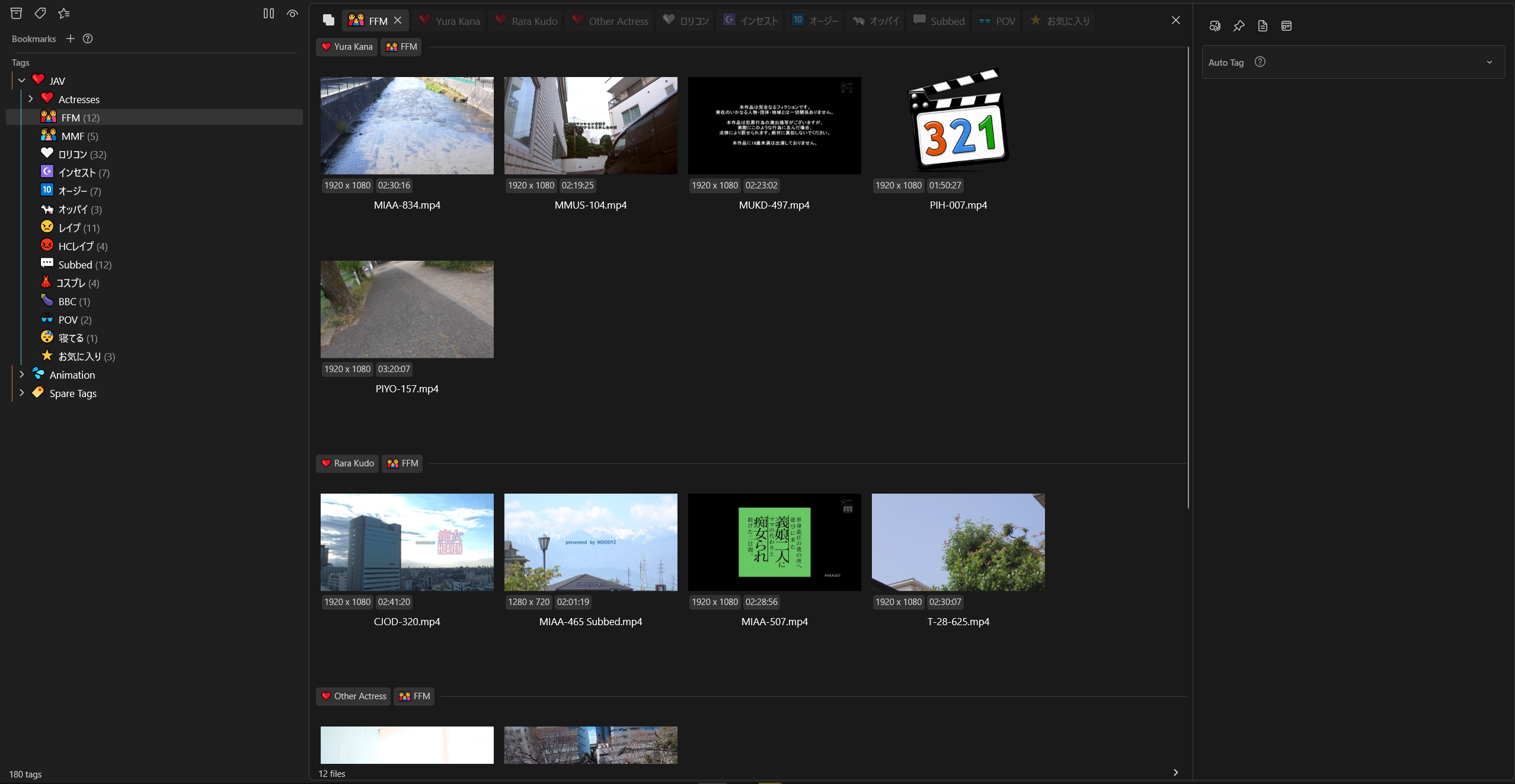Click the right chevron in the status bar
This screenshot has height=784, width=1515.
tap(1176, 772)
